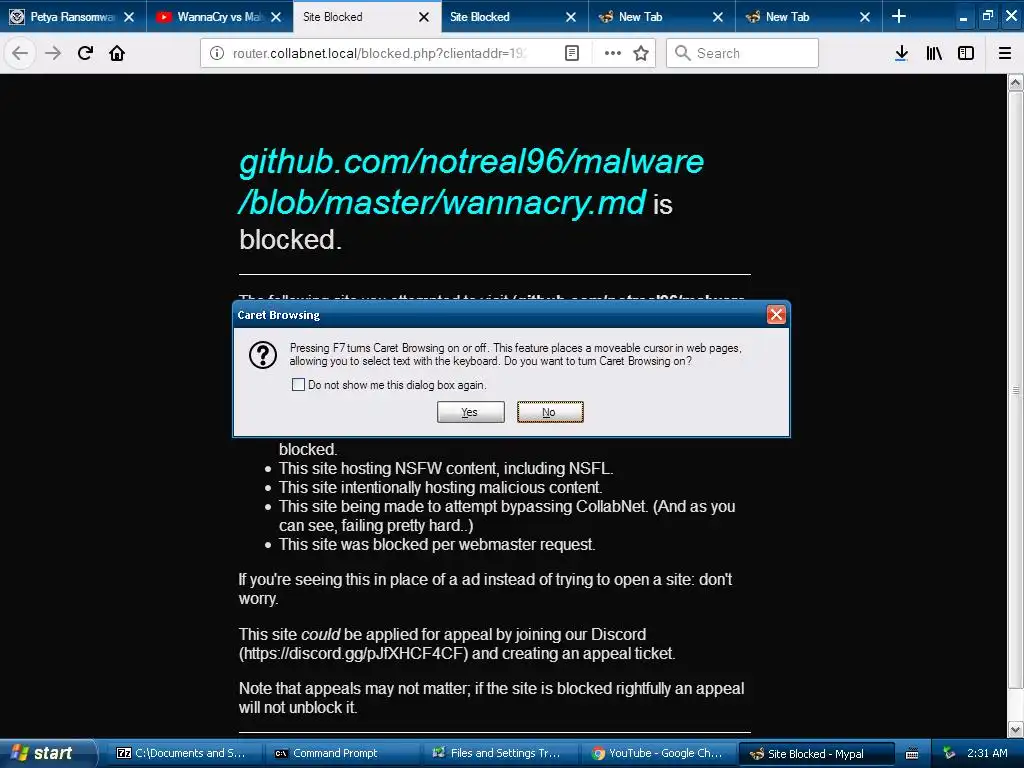Bookmark this page with the star
The width and height of the screenshot is (1024, 768).
coord(641,53)
